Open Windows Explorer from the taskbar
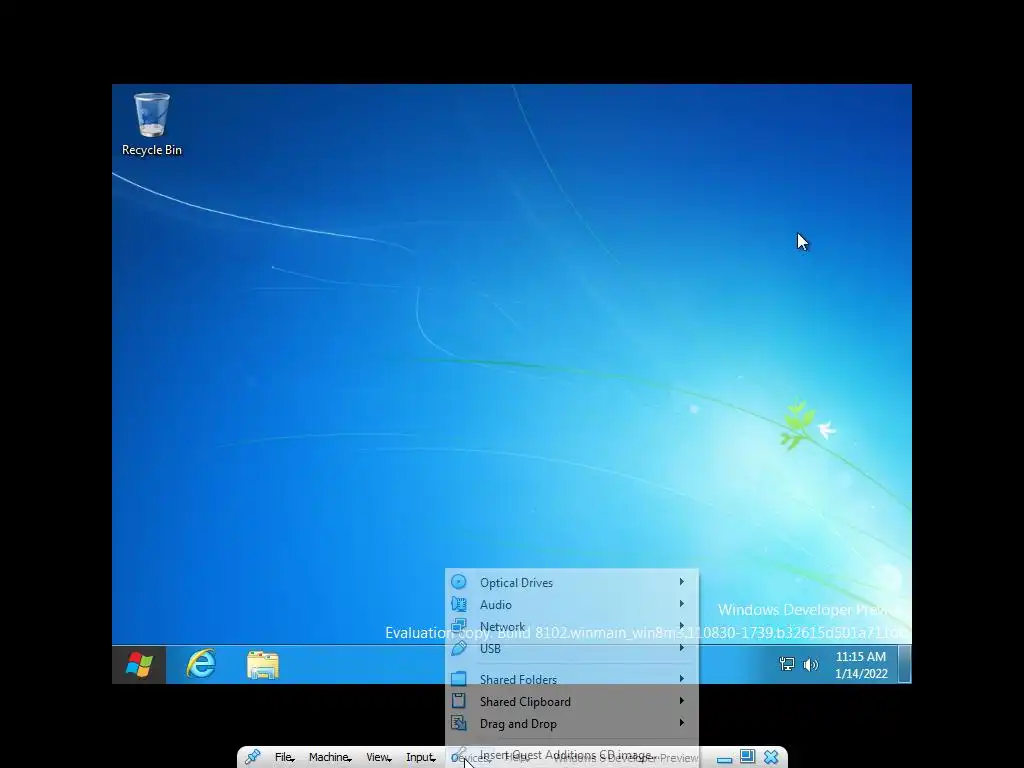The image size is (1024, 768). 263,665
